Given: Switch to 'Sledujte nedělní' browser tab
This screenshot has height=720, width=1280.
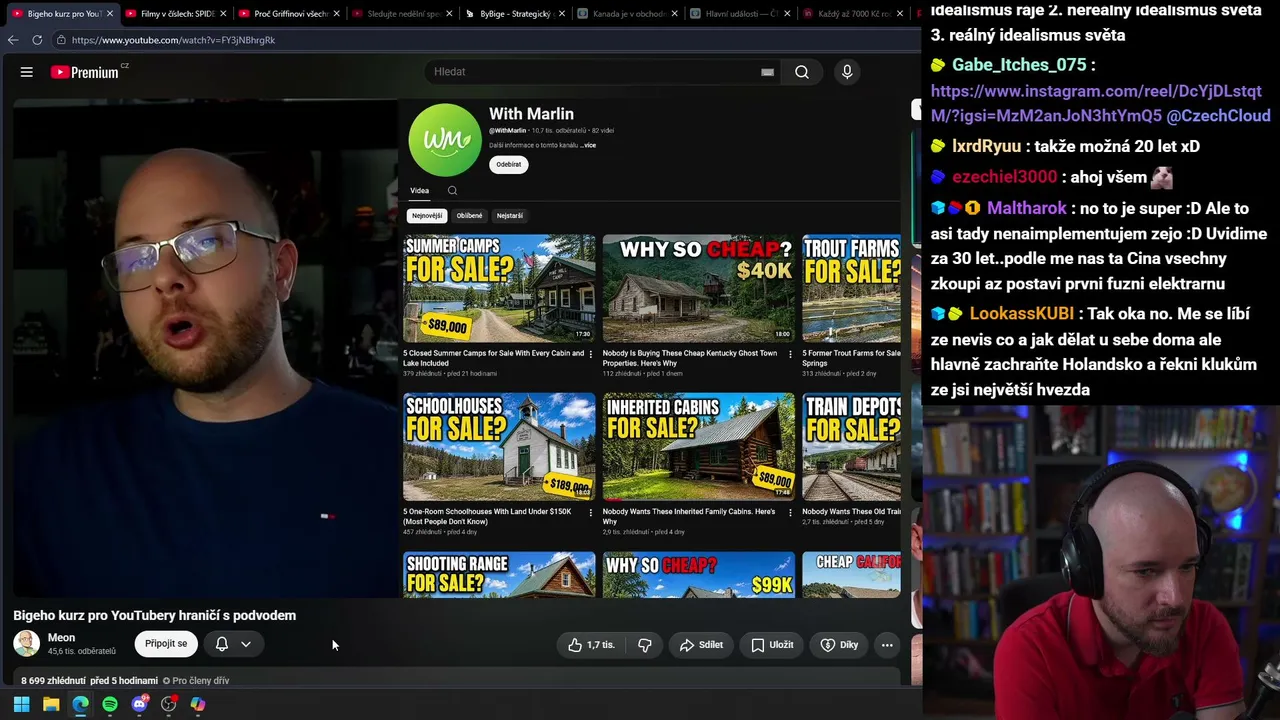Looking at the screenshot, I should (403, 14).
